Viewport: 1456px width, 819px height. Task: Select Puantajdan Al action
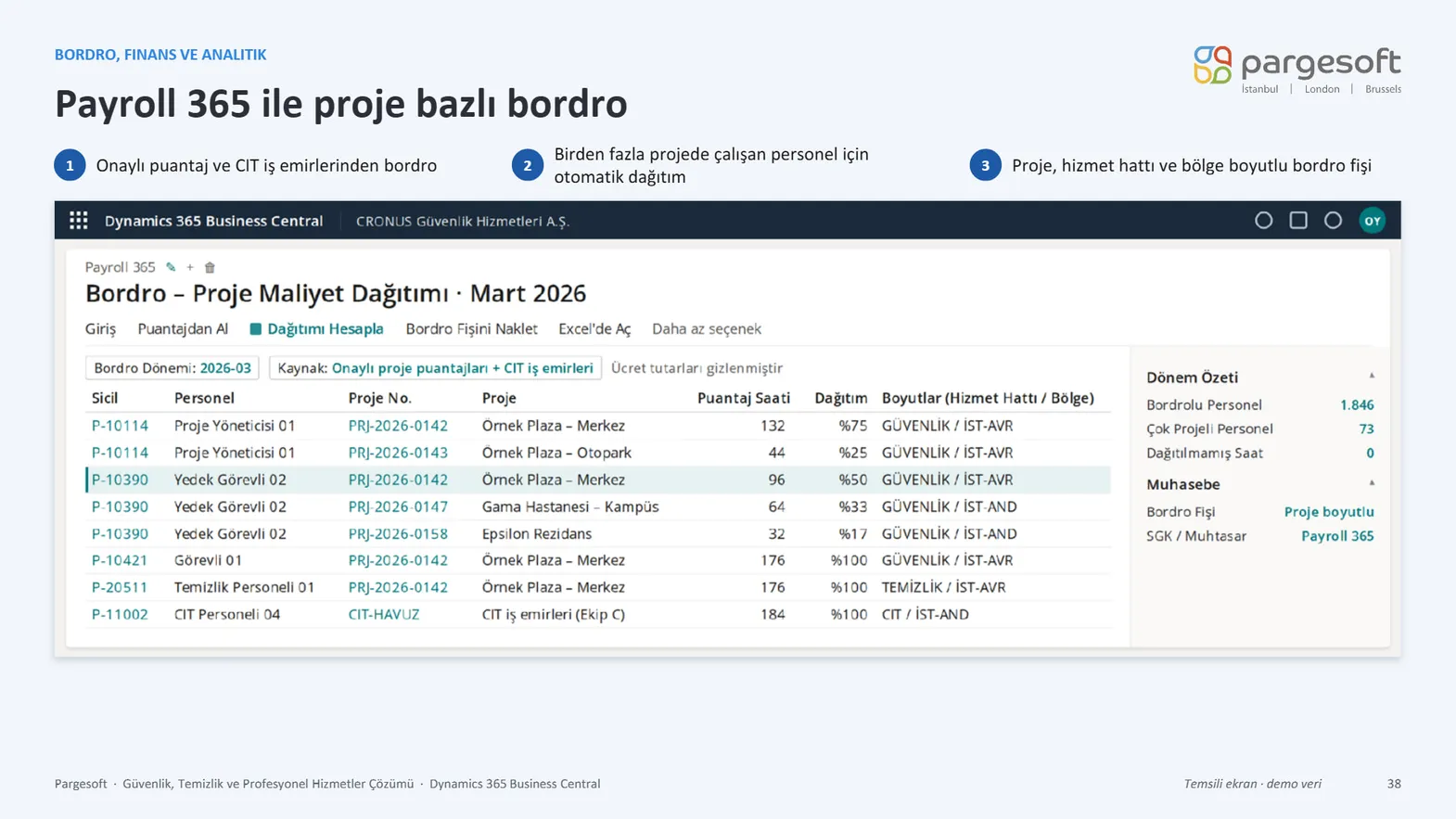coord(183,329)
